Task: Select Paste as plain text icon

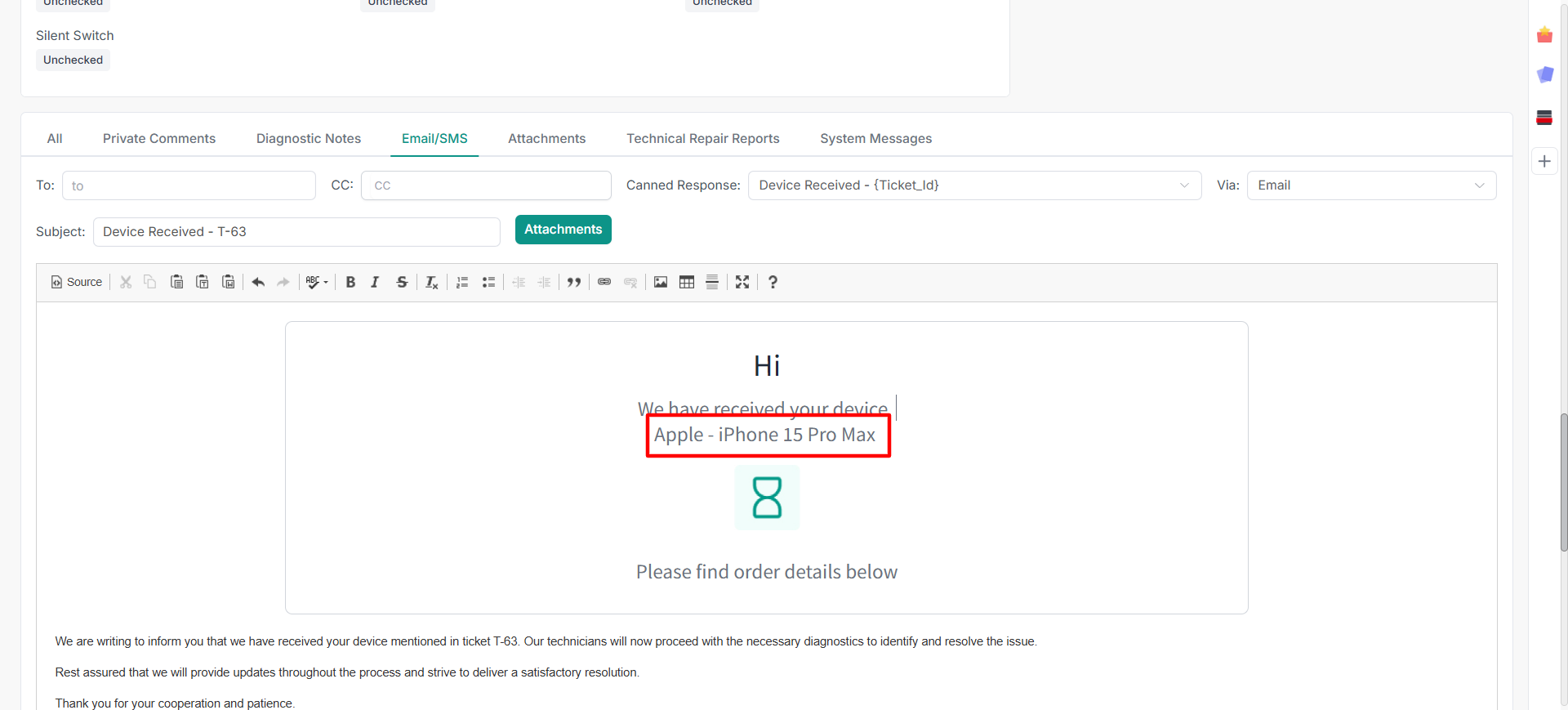Action: tap(203, 282)
